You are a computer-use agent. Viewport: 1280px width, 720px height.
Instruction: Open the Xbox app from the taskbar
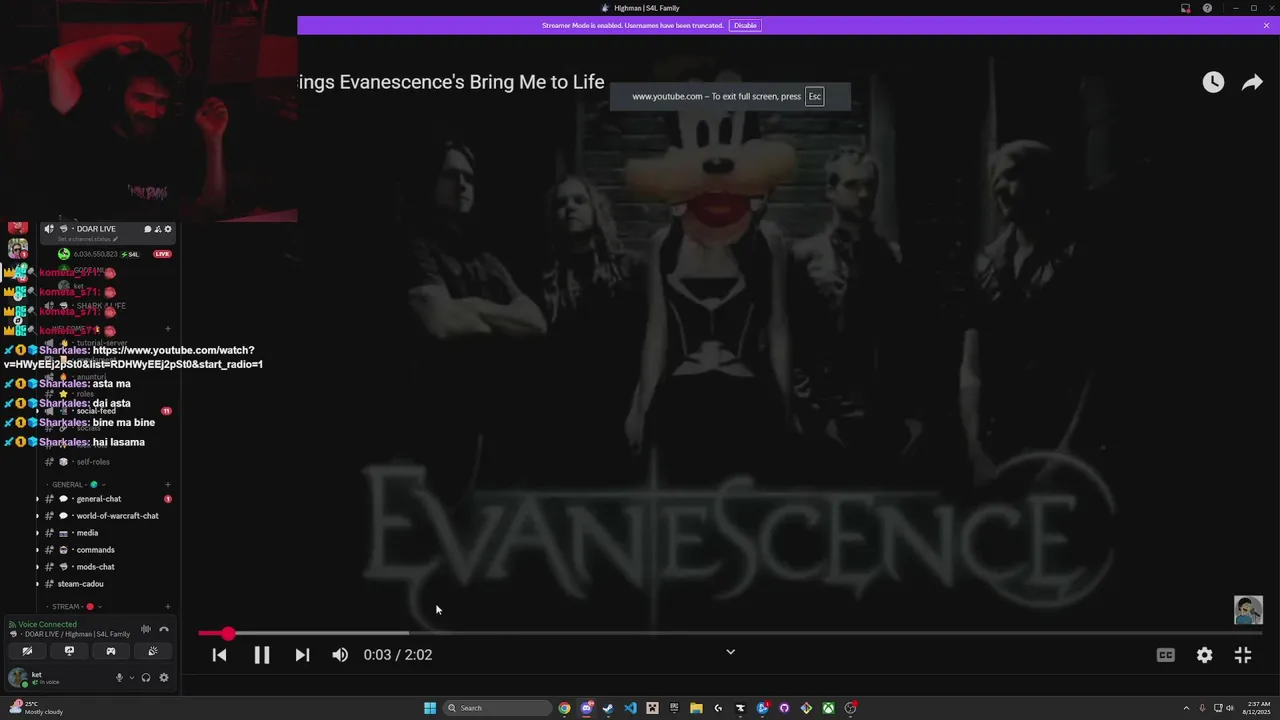[x=828, y=708]
